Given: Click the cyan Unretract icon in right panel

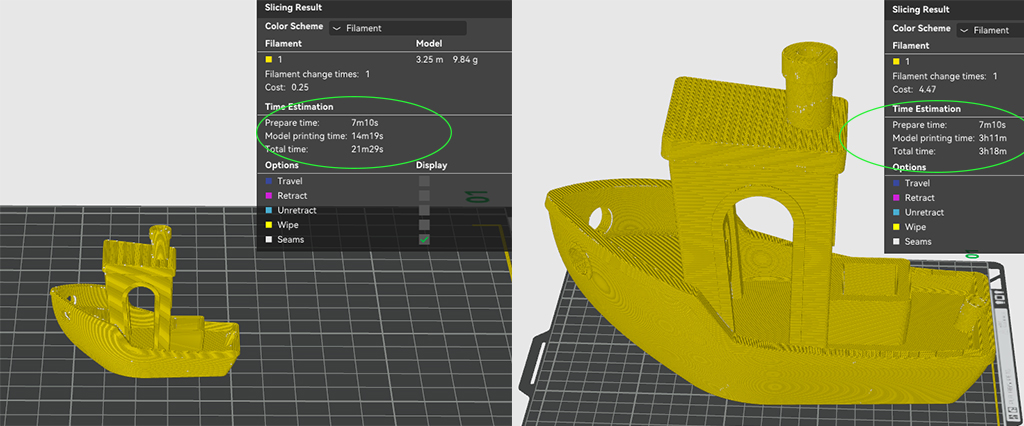Looking at the screenshot, I should [896, 213].
